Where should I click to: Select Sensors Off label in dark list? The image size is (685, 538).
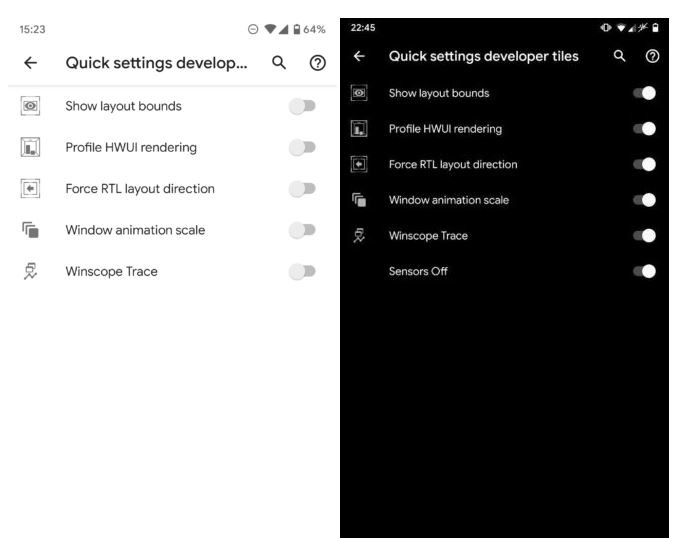tap(413, 271)
